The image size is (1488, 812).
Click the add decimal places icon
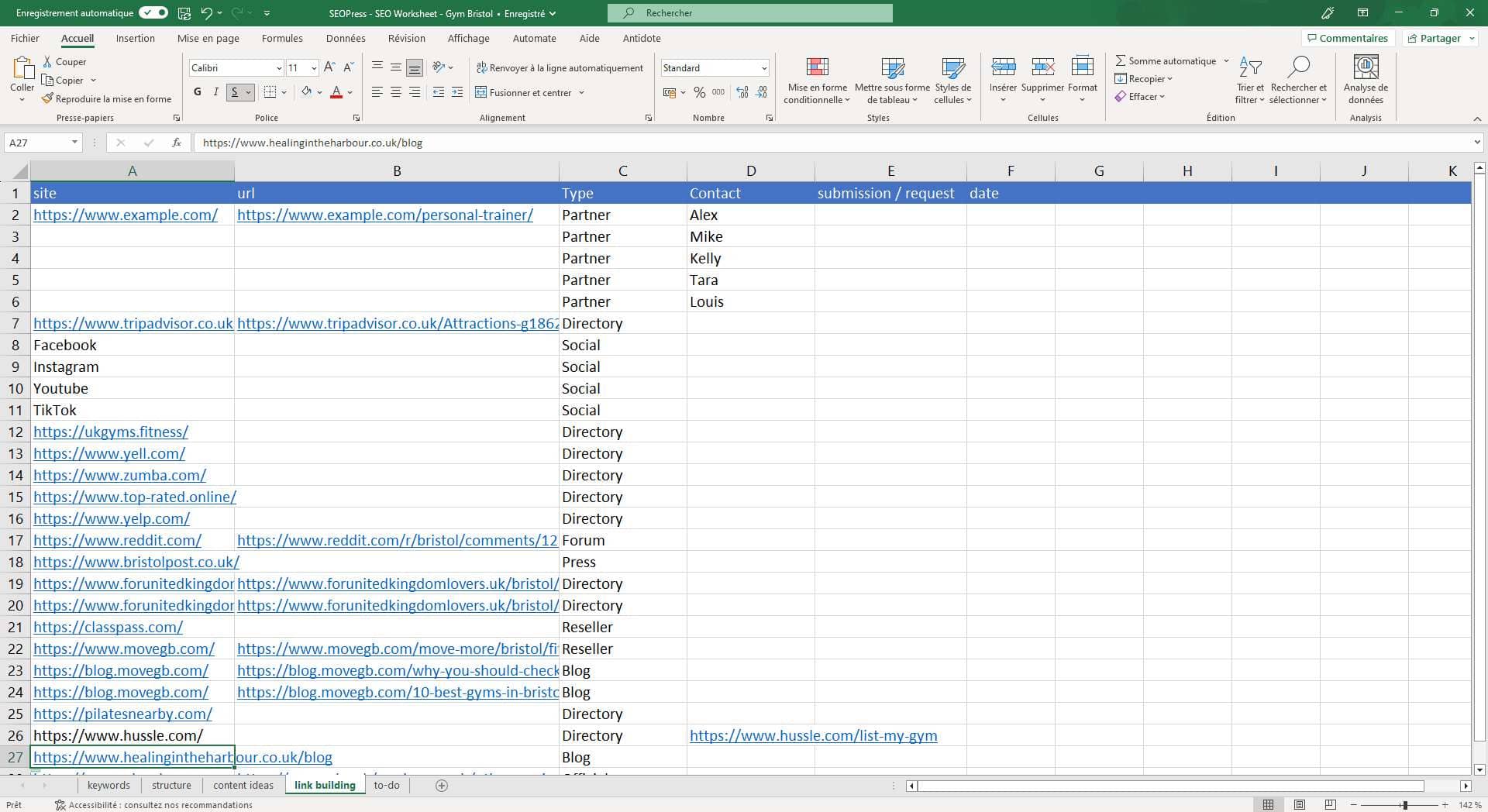coord(742,92)
